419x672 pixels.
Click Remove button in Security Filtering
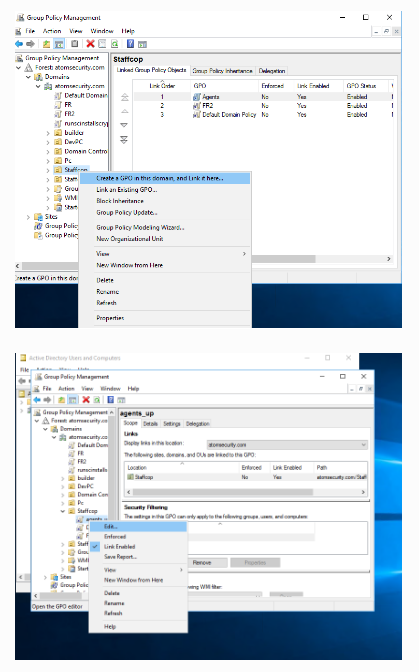tap(202, 562)
